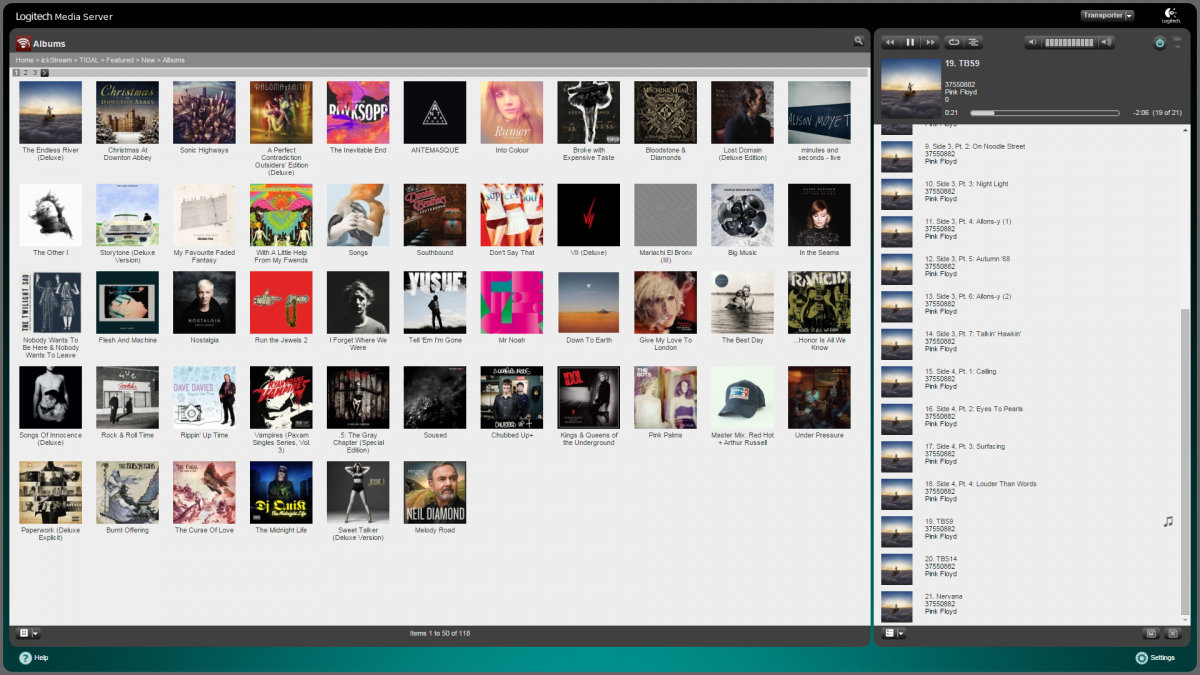This screenshot has width=1200, height=675.
Task: Lower volume with the speaker-down icon
Action: [x=1034, y=42]
